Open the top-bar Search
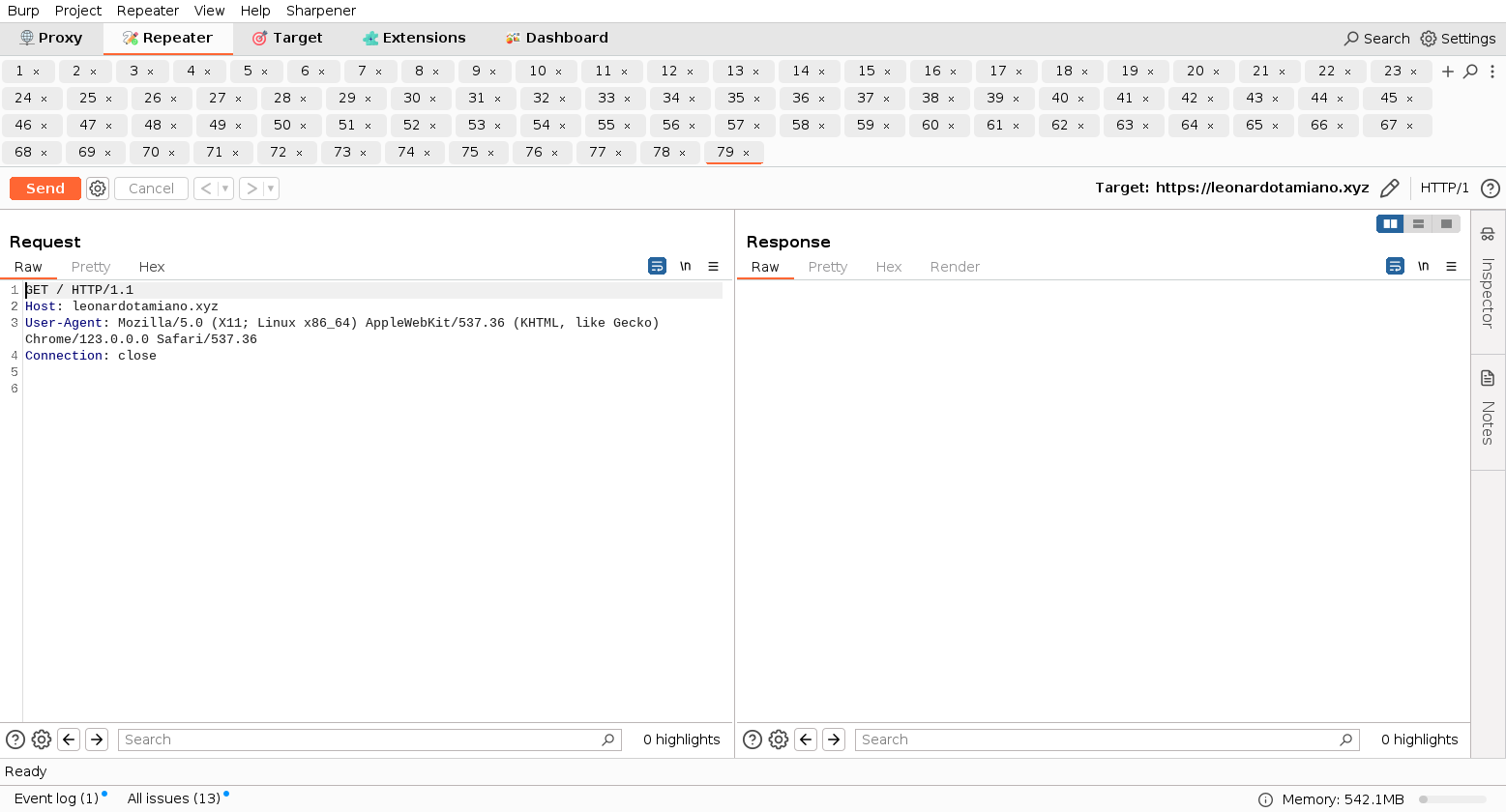This screenshot has width=1506, height=812. point(1376,39)
